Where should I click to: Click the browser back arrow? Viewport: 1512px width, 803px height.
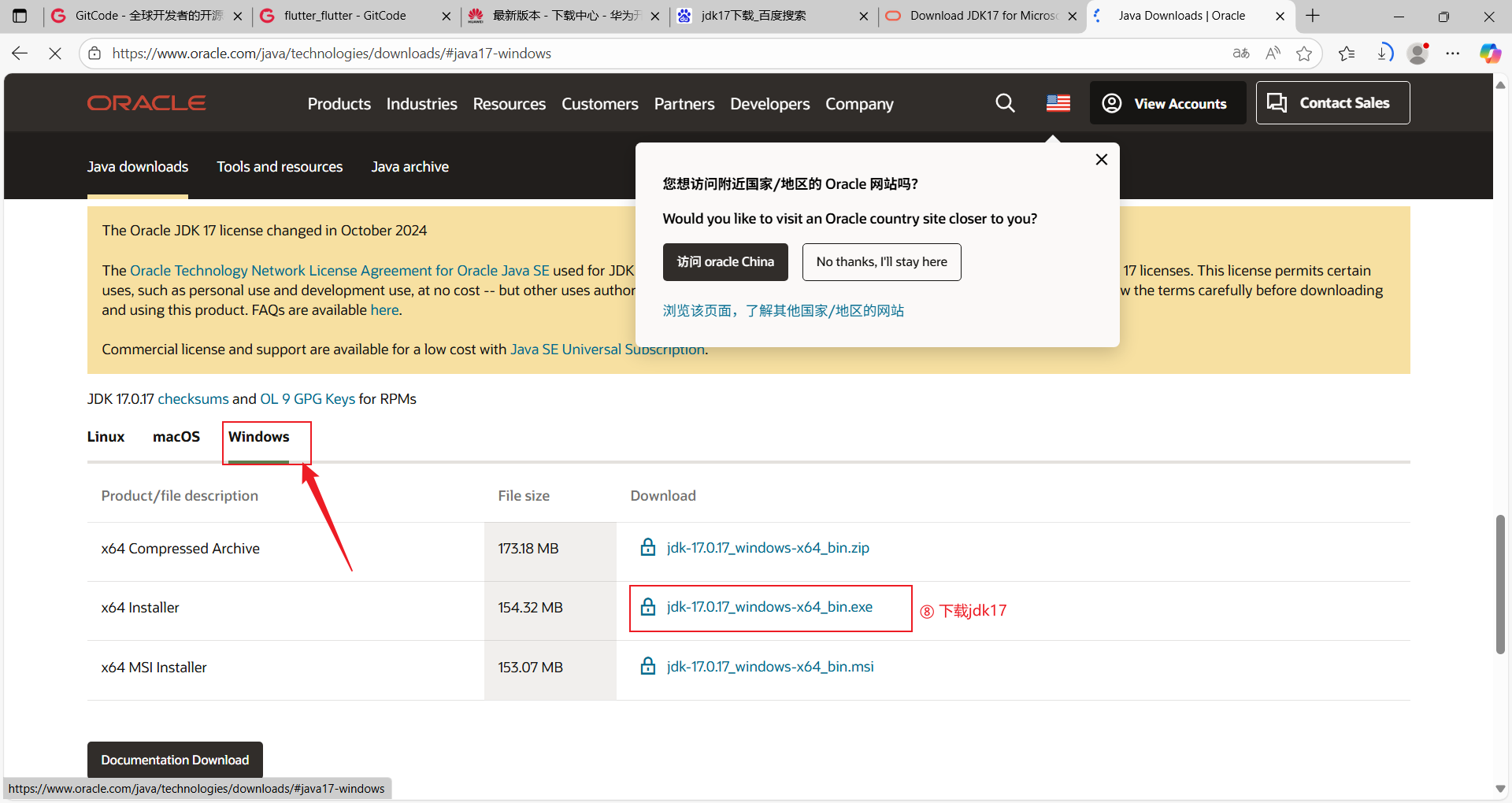[20, 54]
